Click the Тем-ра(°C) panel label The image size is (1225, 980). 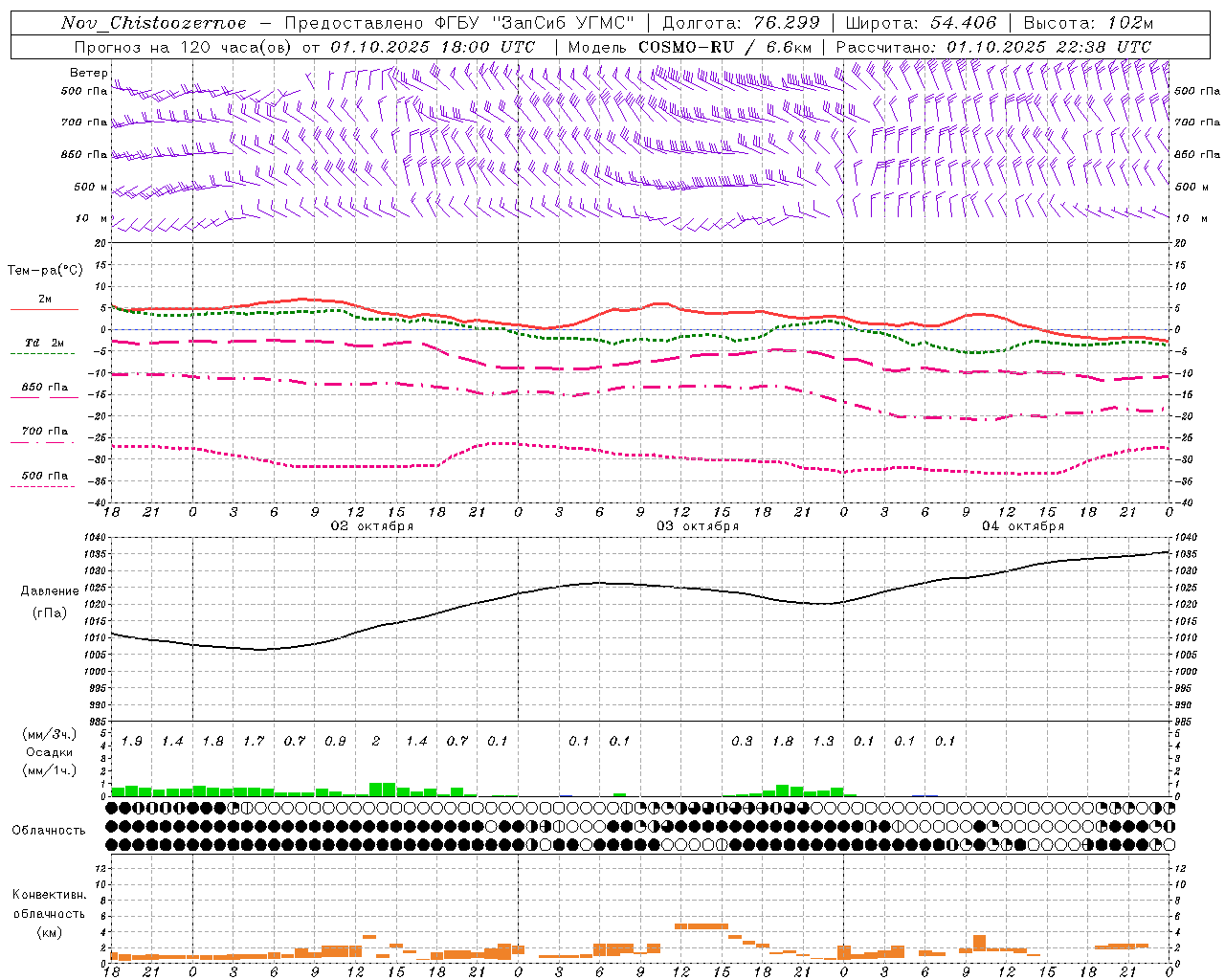pos(45,271)
